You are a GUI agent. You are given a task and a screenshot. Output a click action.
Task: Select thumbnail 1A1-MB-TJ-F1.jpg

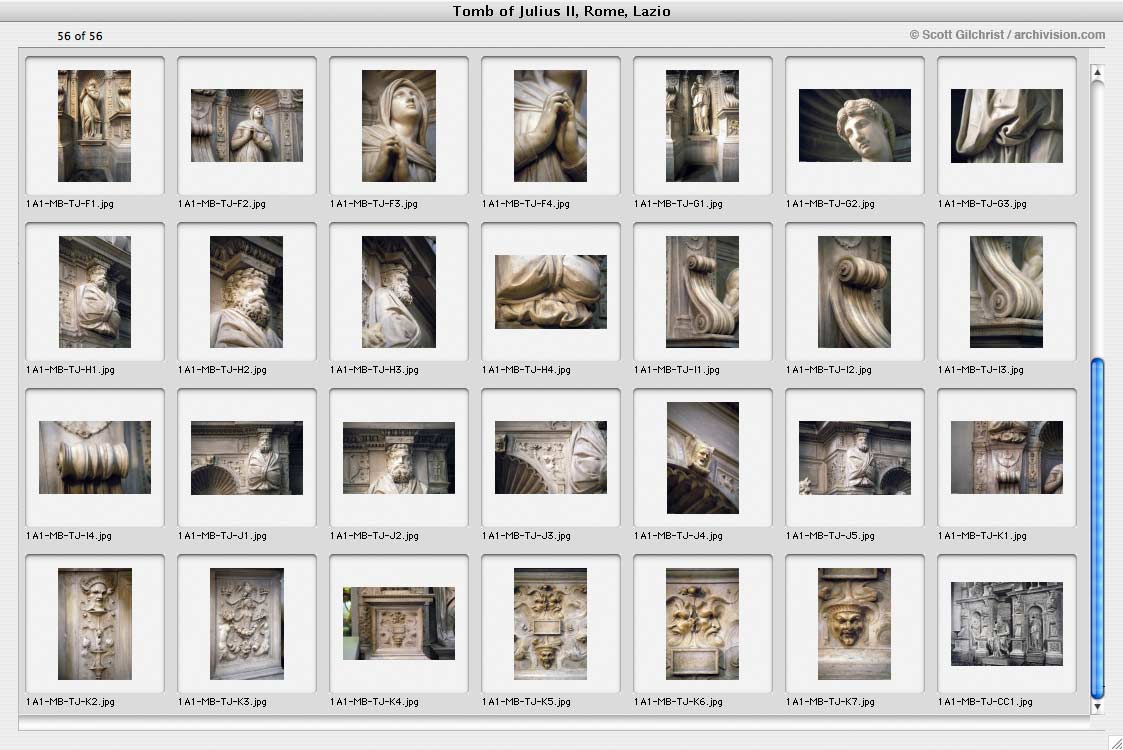coord(95,125)
